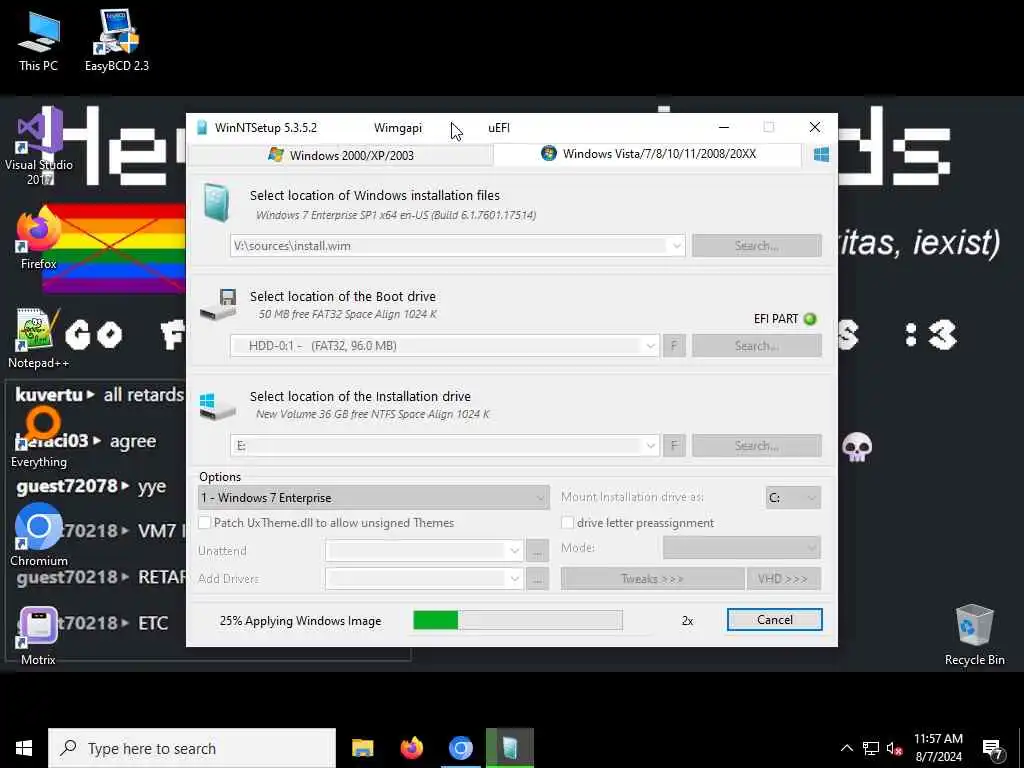The image size is (1024, 768).
Task: Launch Chromium from the taskbar
Action: click(460, 748)
